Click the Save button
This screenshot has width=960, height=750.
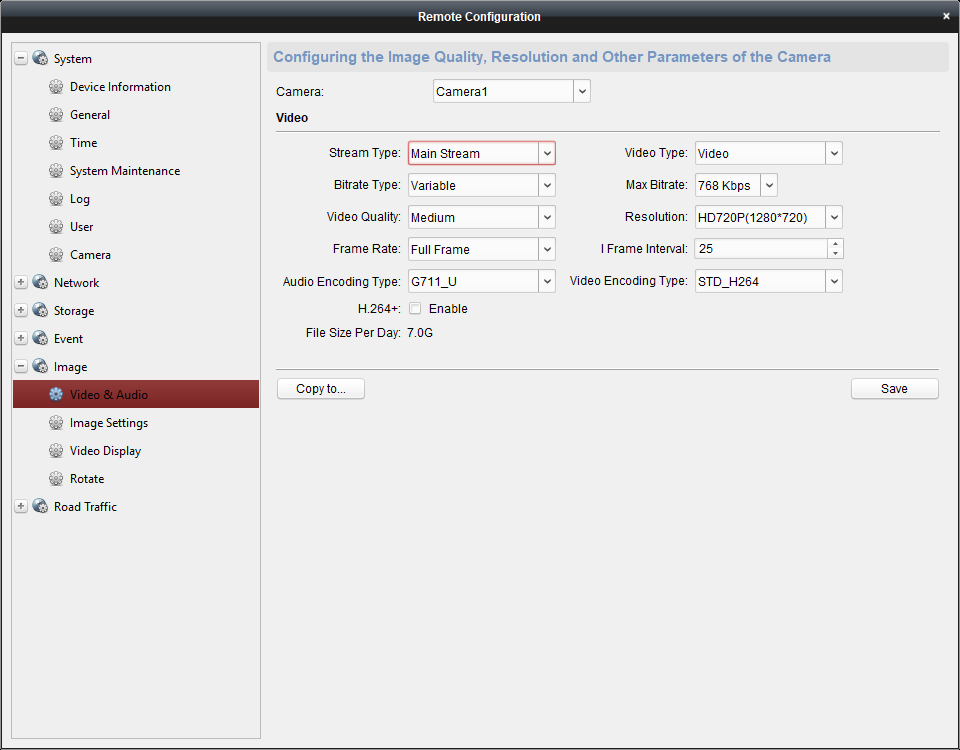pos(894,389)
